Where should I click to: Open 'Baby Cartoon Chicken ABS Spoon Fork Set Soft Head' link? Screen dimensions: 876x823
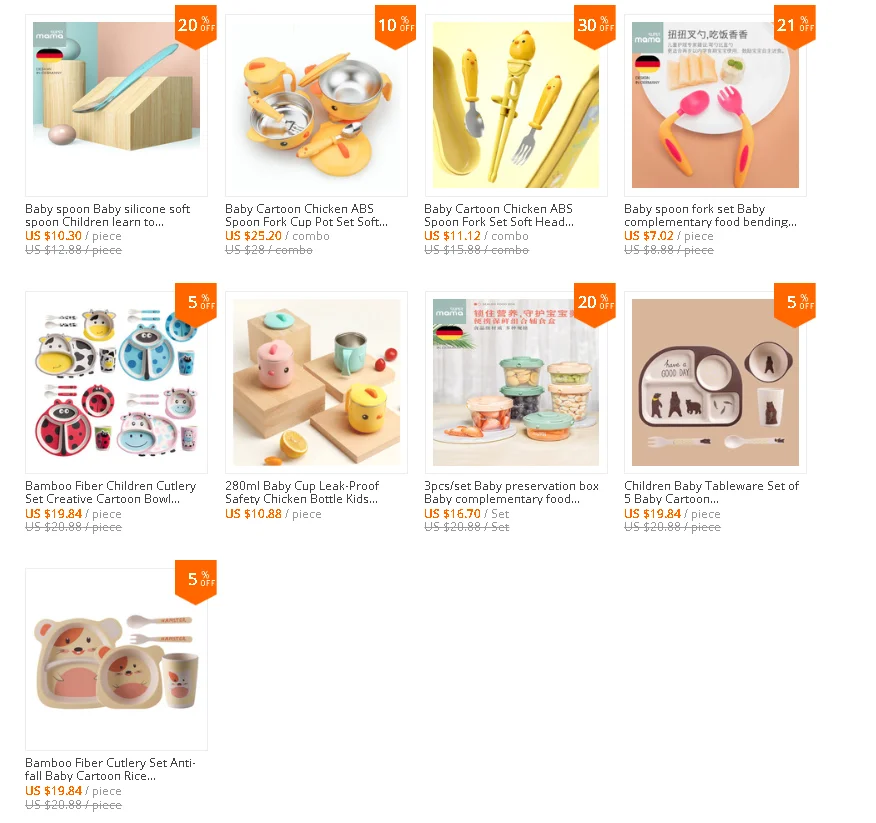[x=499, y=215]
